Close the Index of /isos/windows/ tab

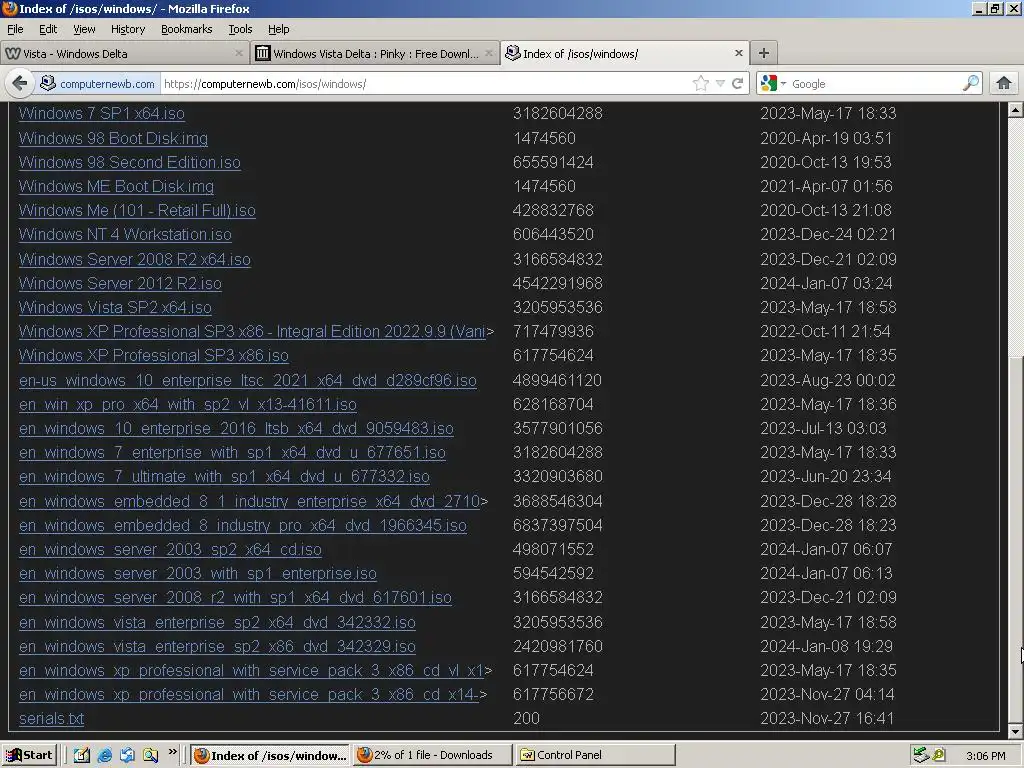739,53
